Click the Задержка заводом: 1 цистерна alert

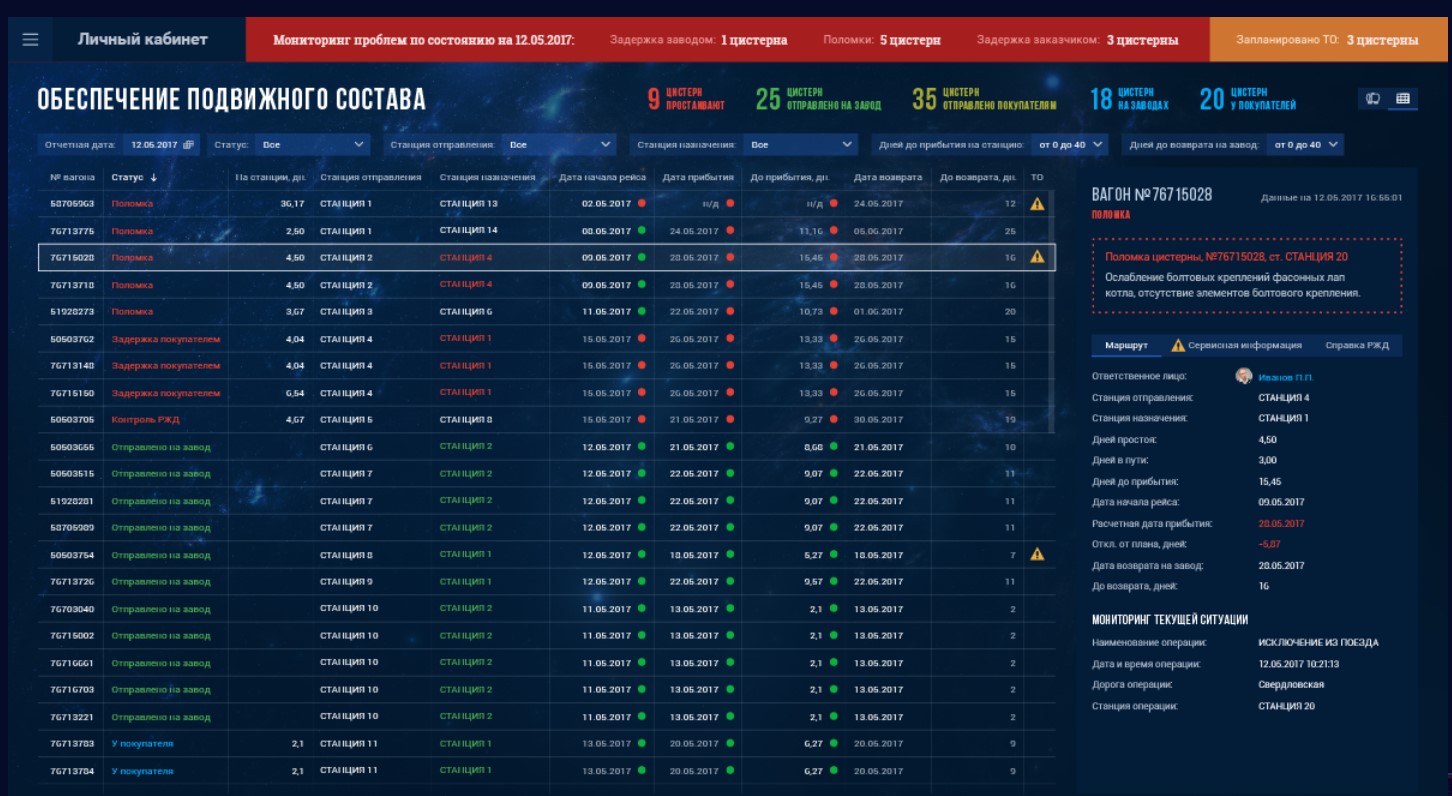pyautogui.click(x=698, y=40)
